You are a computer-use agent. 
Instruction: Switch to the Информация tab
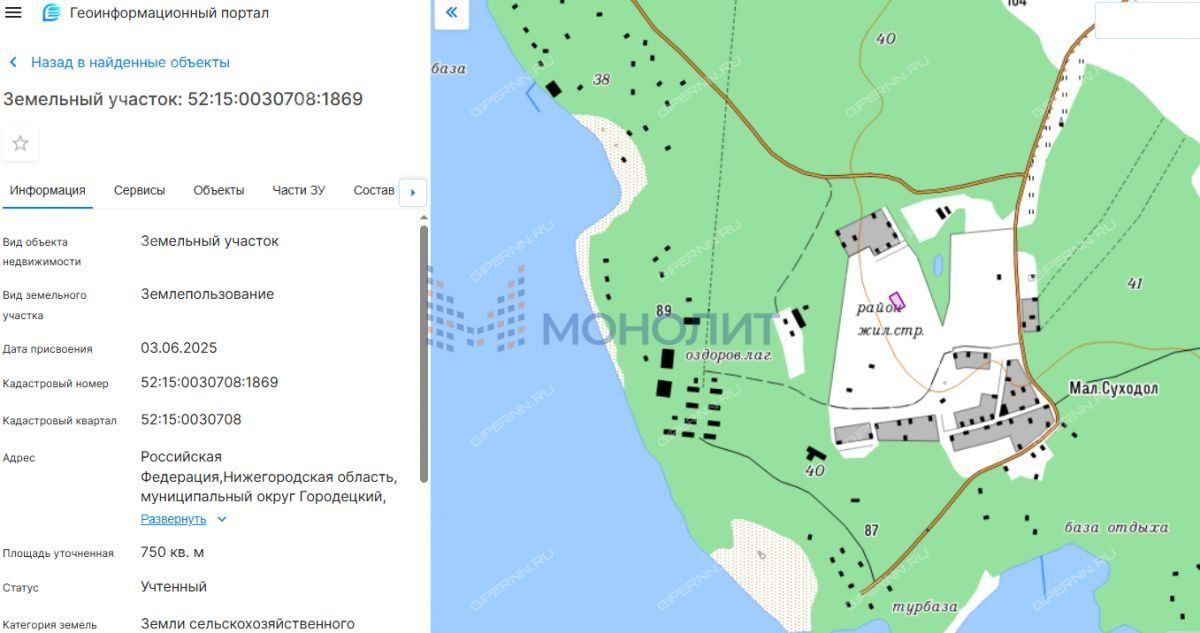coord(48,190)
